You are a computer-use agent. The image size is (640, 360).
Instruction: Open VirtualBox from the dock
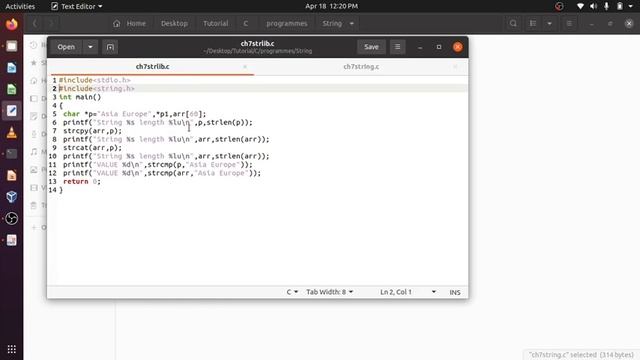point(11,197)
